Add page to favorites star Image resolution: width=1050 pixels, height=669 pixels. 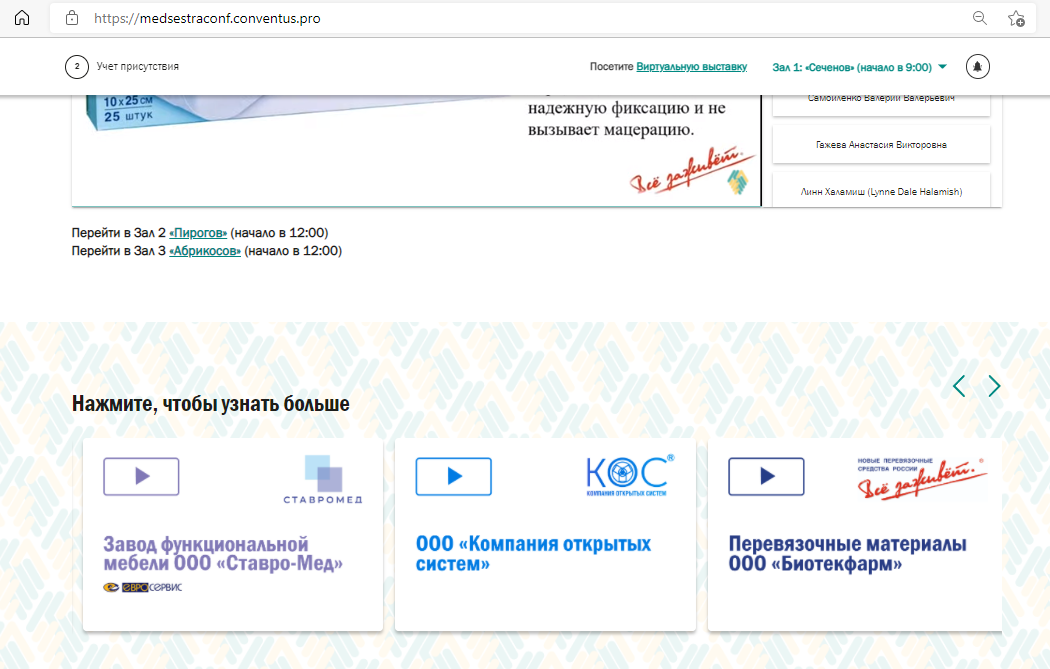point(1016,18)
